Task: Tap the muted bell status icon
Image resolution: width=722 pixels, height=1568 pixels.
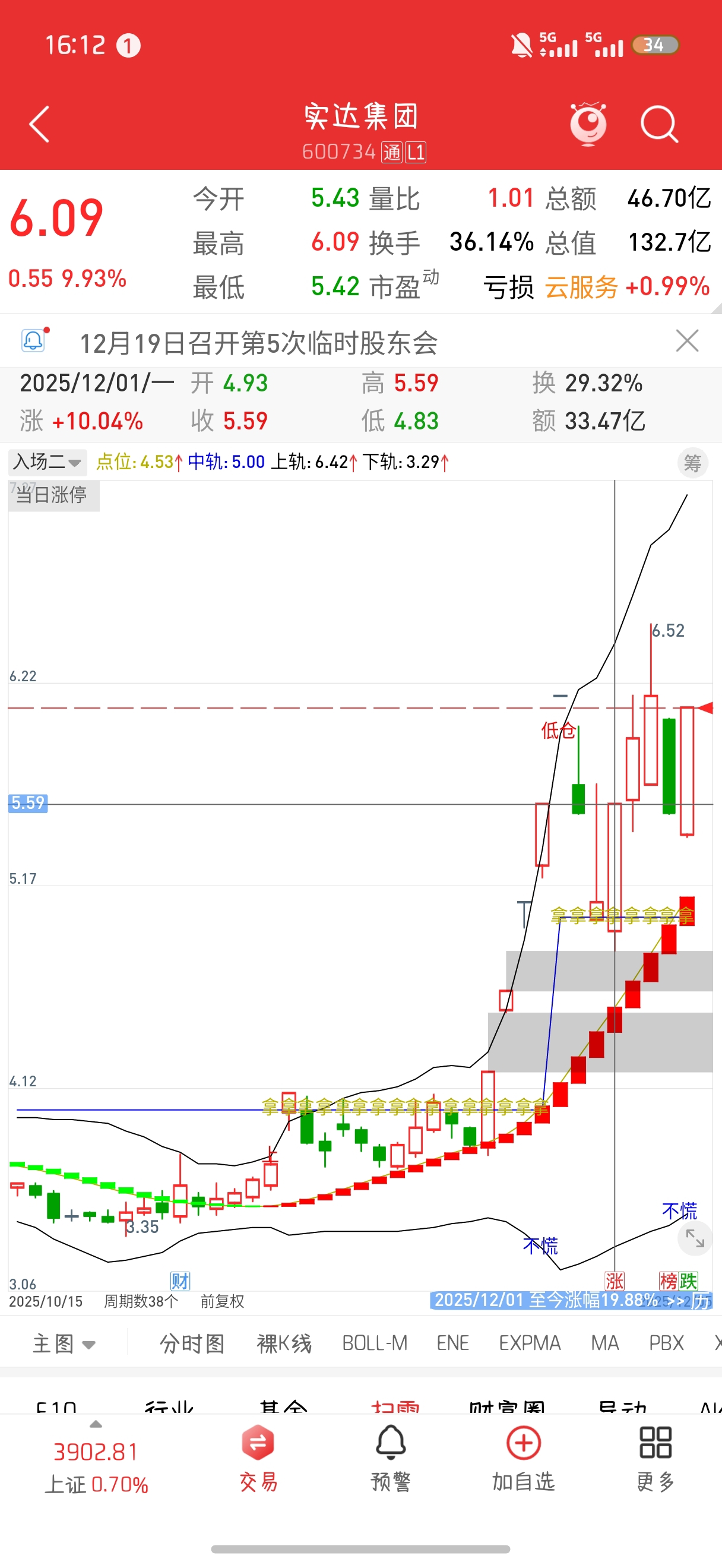Action: (x=521, y=46)
